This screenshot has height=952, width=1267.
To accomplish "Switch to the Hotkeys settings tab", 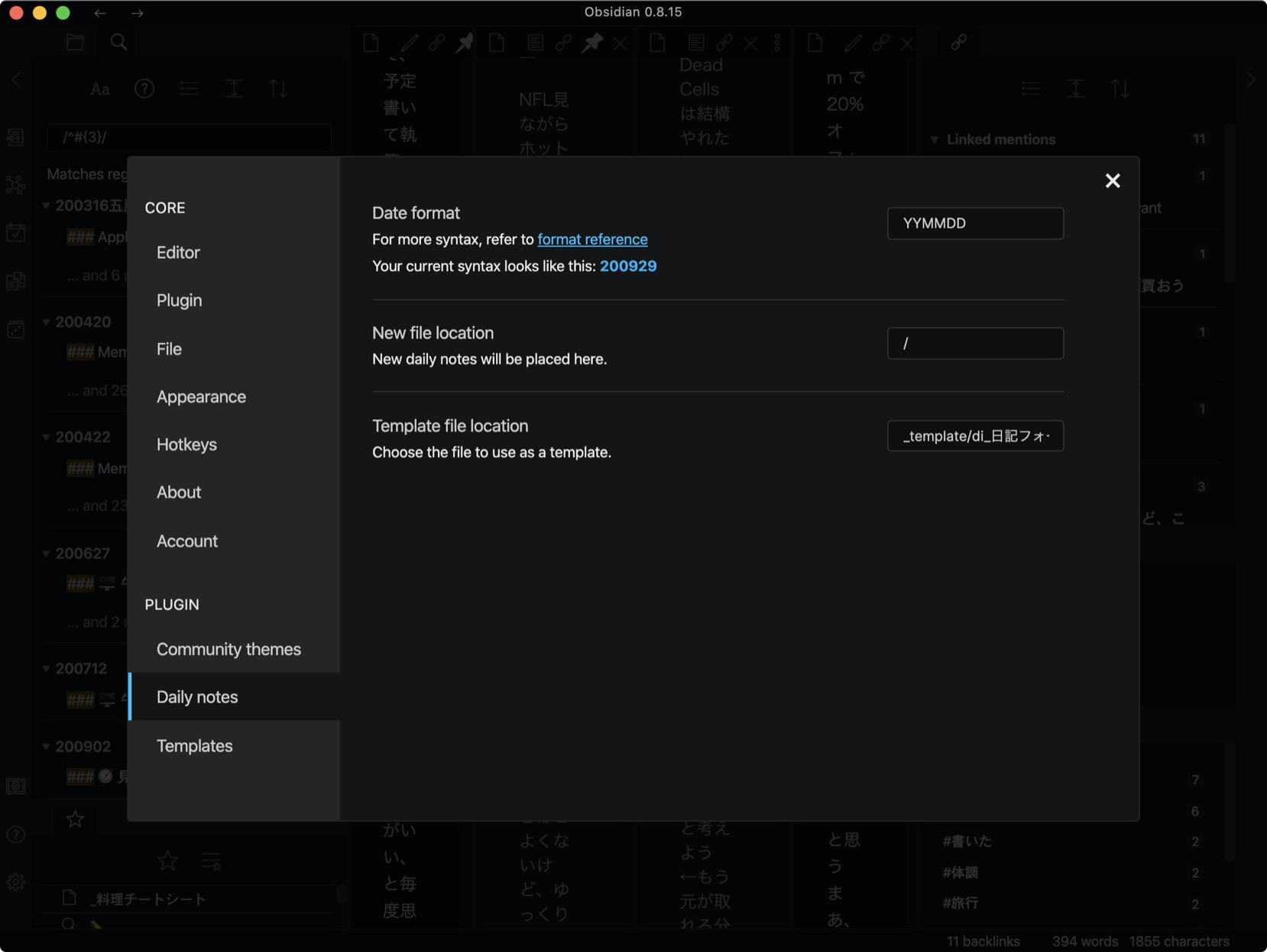I will pyautogui.click(x=186, y=444).
